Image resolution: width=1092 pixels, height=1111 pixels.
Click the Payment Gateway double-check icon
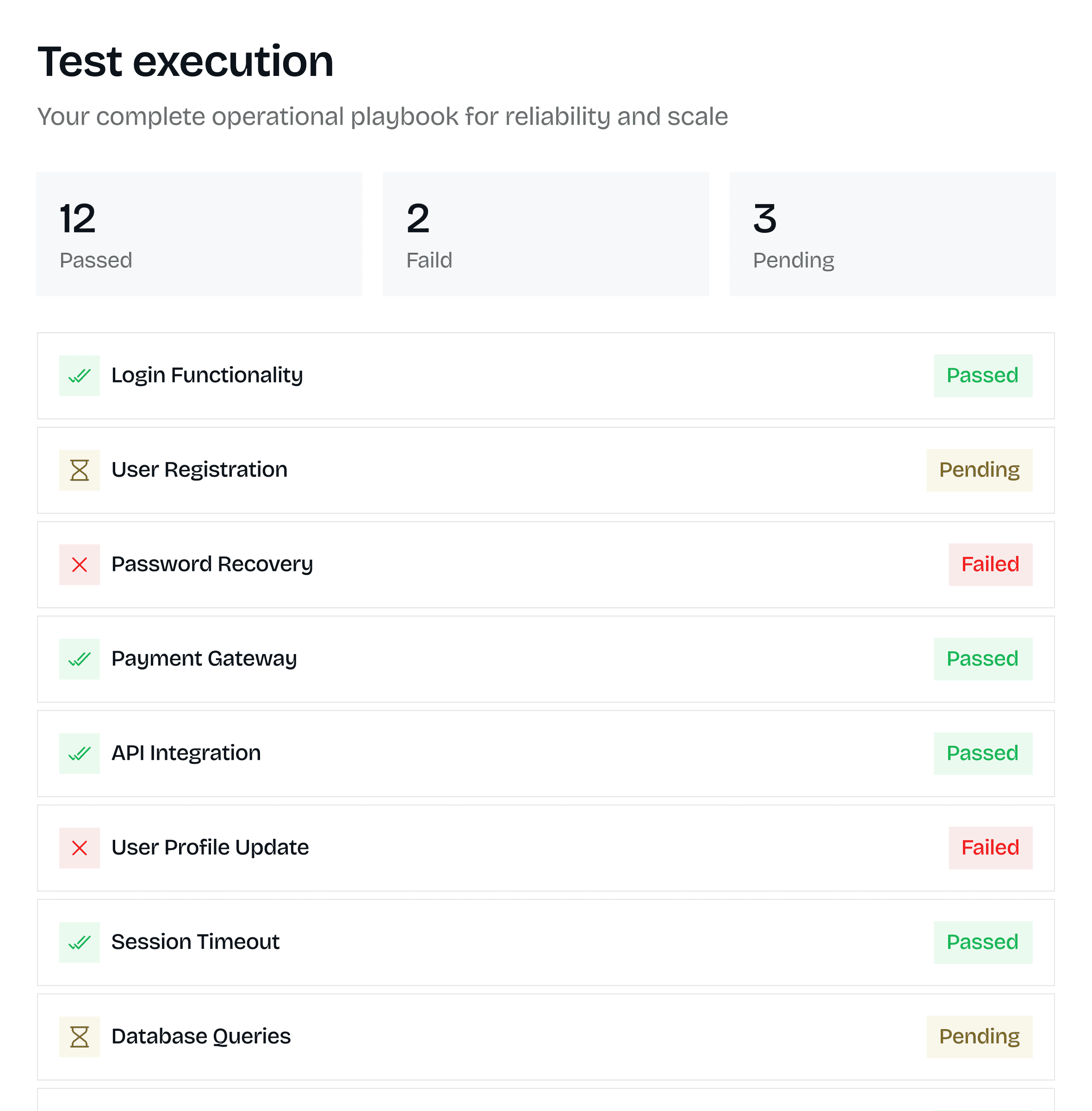point(79,659)
